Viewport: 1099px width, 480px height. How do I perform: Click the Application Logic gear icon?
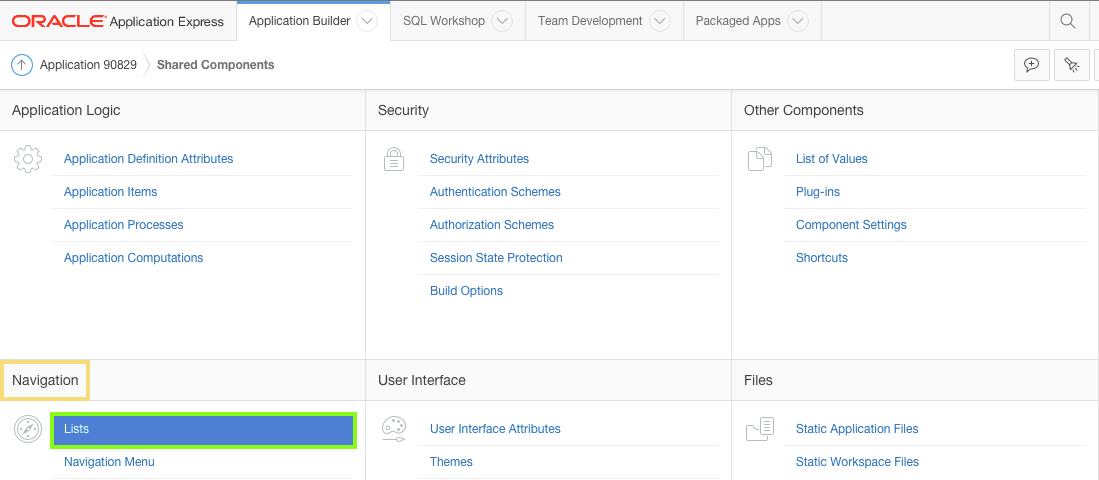pos(28,159)
